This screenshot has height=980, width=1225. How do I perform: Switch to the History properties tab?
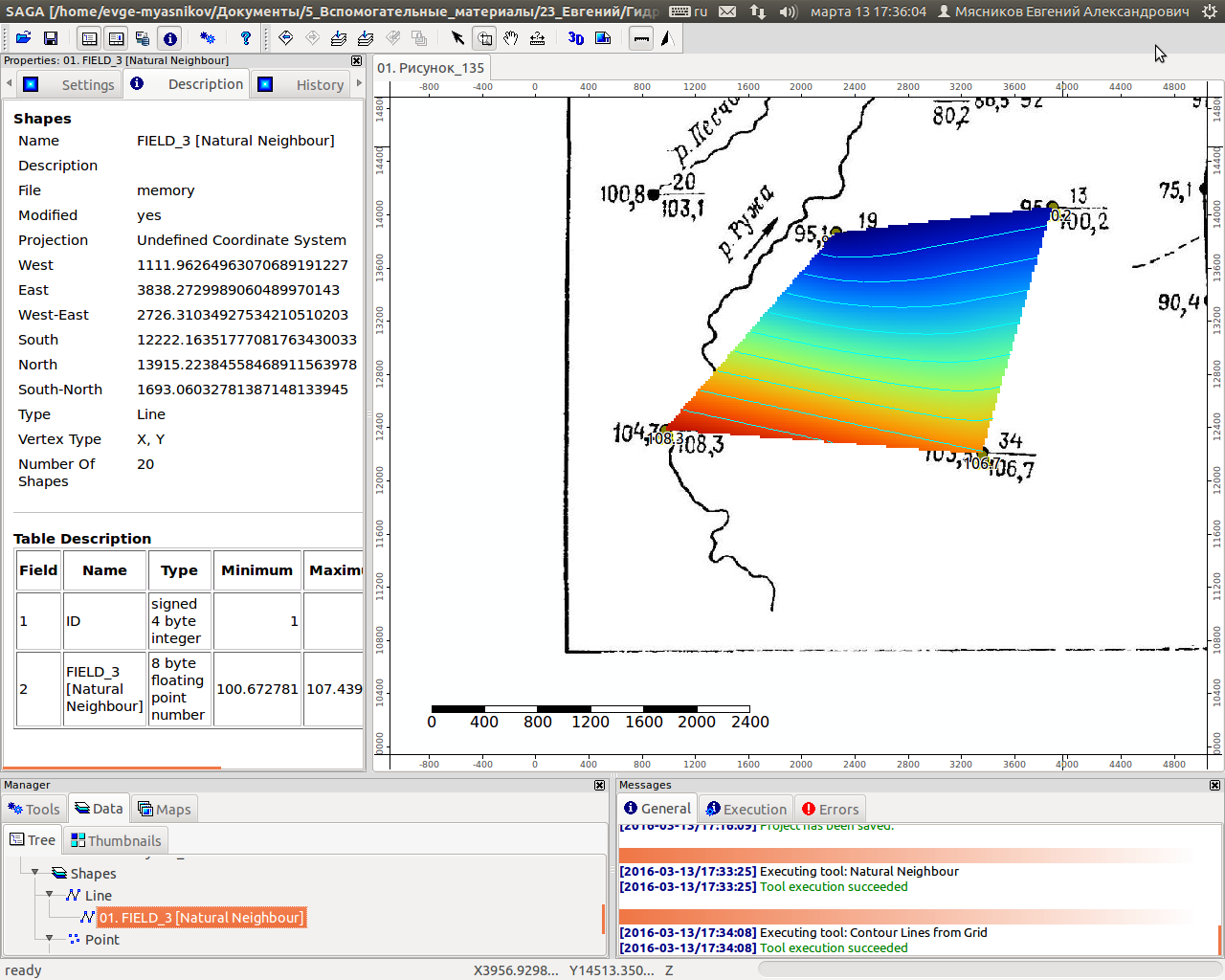coord(319,84)
